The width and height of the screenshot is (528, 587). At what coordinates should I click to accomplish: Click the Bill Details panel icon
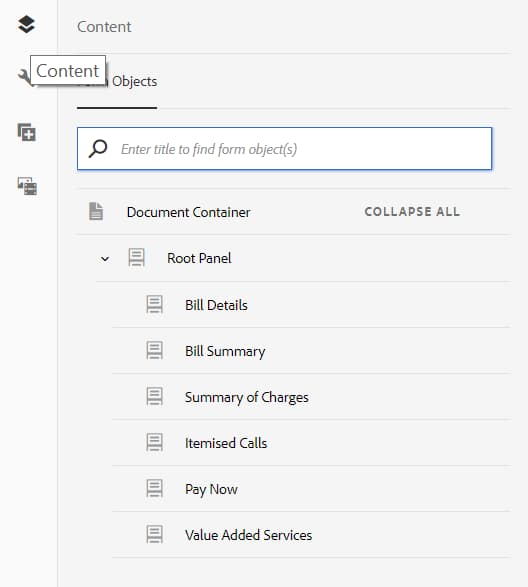click(x=154, y=304)
